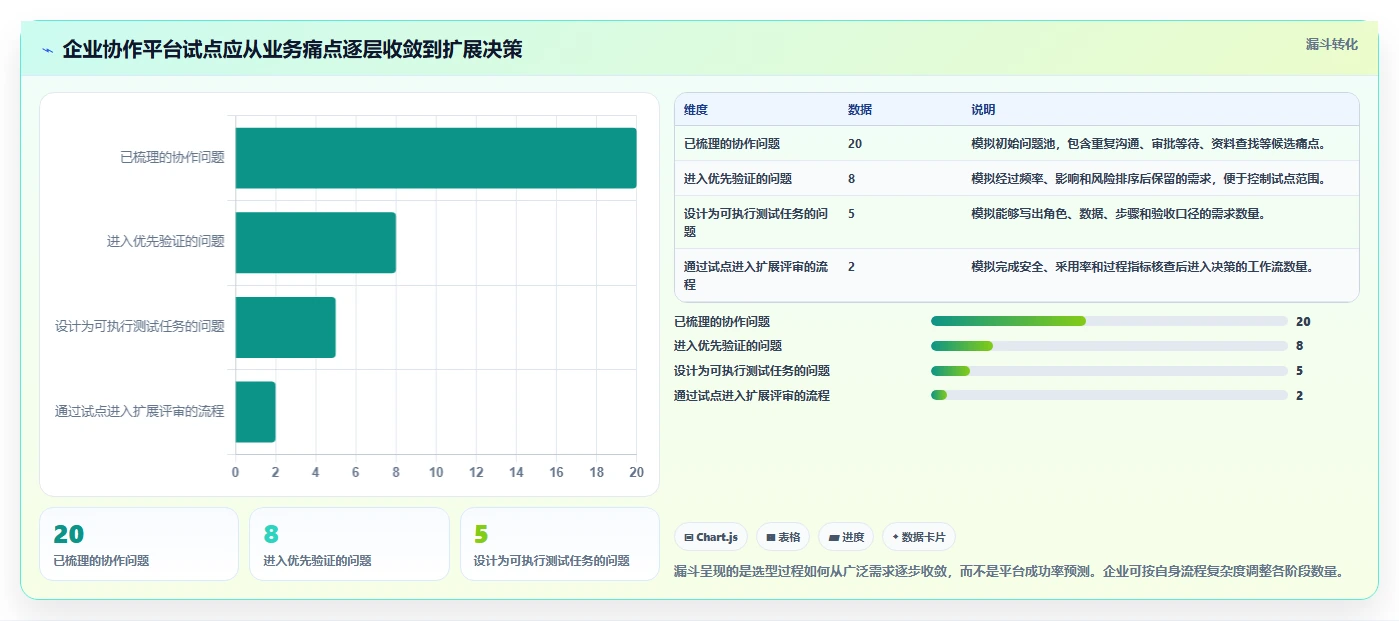Click chart axis label 进入优先验证的问题

[x=166, y=242]
